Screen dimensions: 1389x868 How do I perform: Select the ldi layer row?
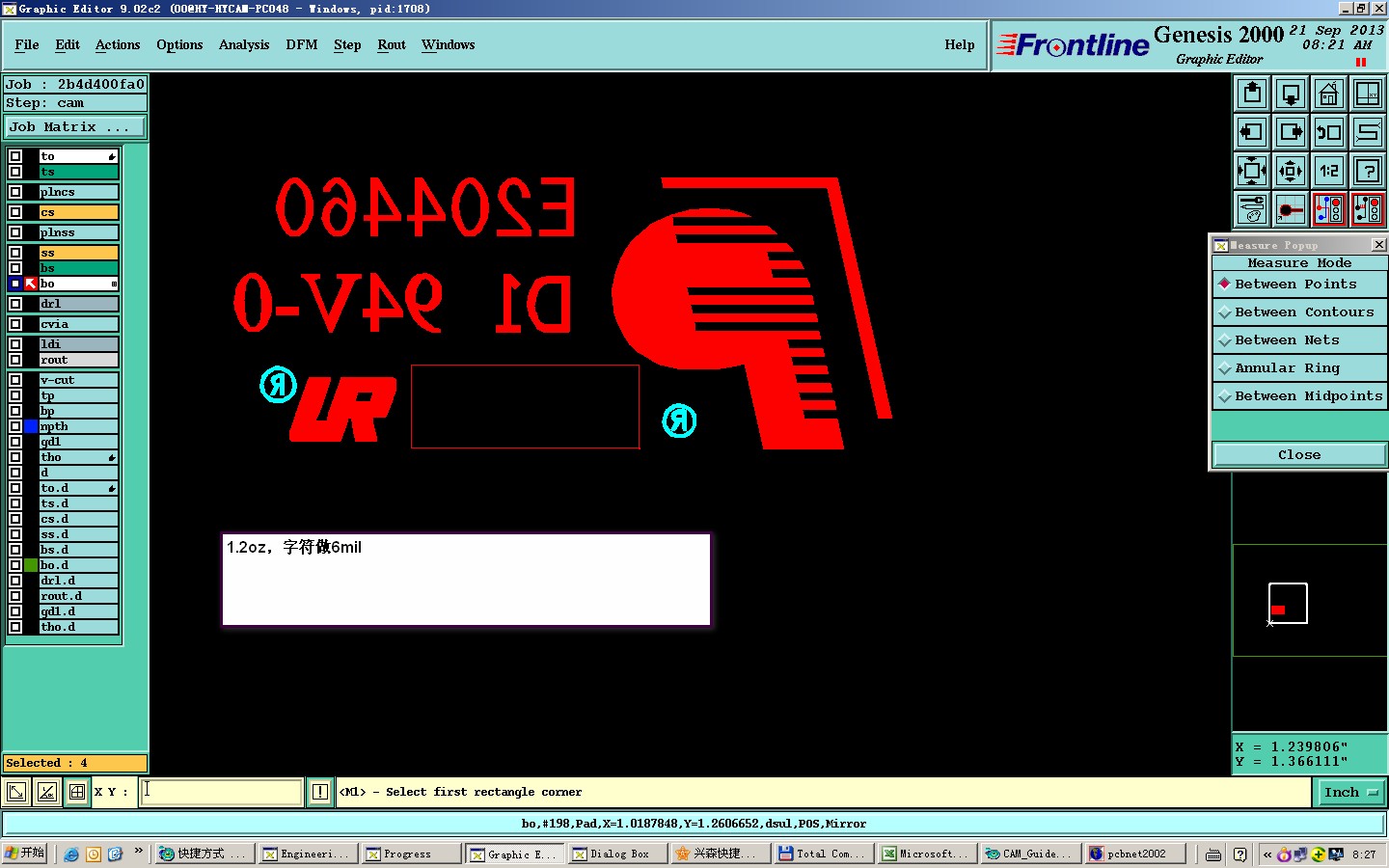click(x=78, y=344)
